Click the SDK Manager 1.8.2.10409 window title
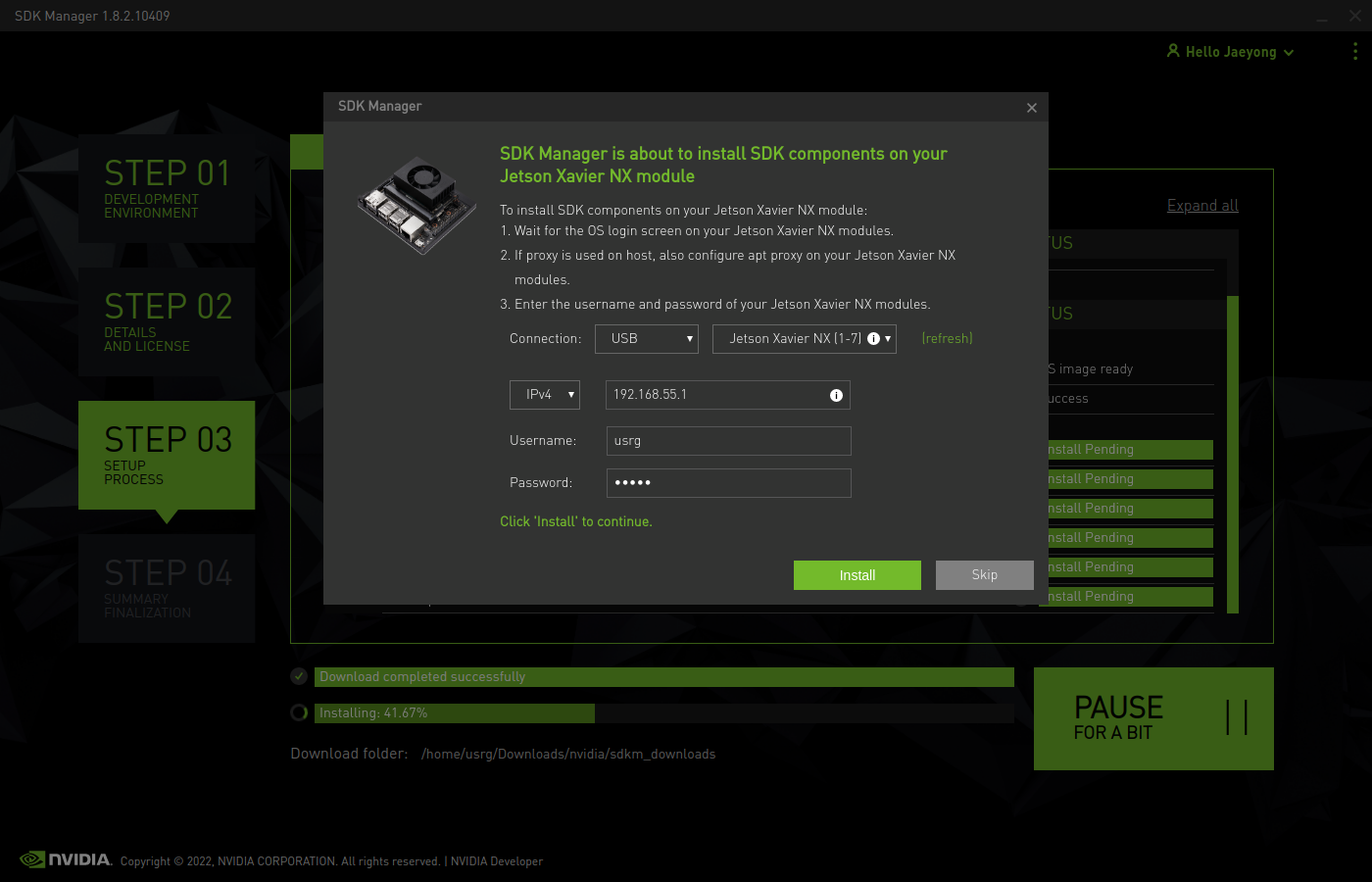The image size is (1372, 882). coord(92,16)
